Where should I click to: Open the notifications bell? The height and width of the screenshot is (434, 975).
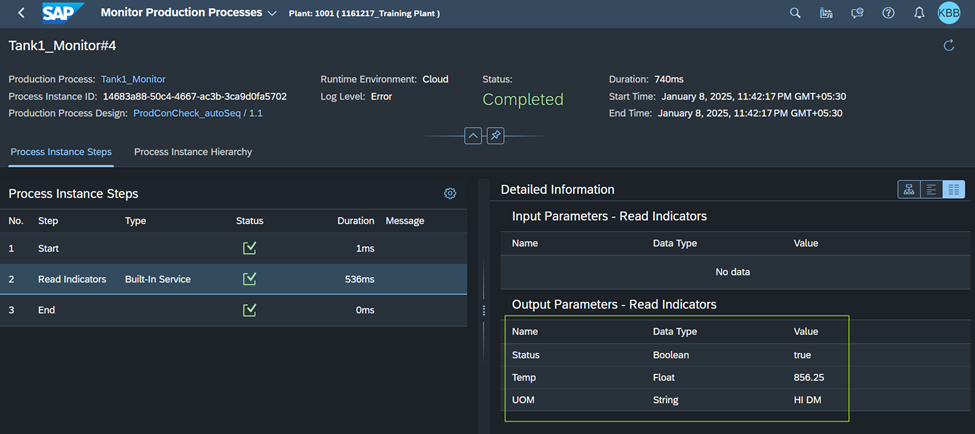point(918,14)
